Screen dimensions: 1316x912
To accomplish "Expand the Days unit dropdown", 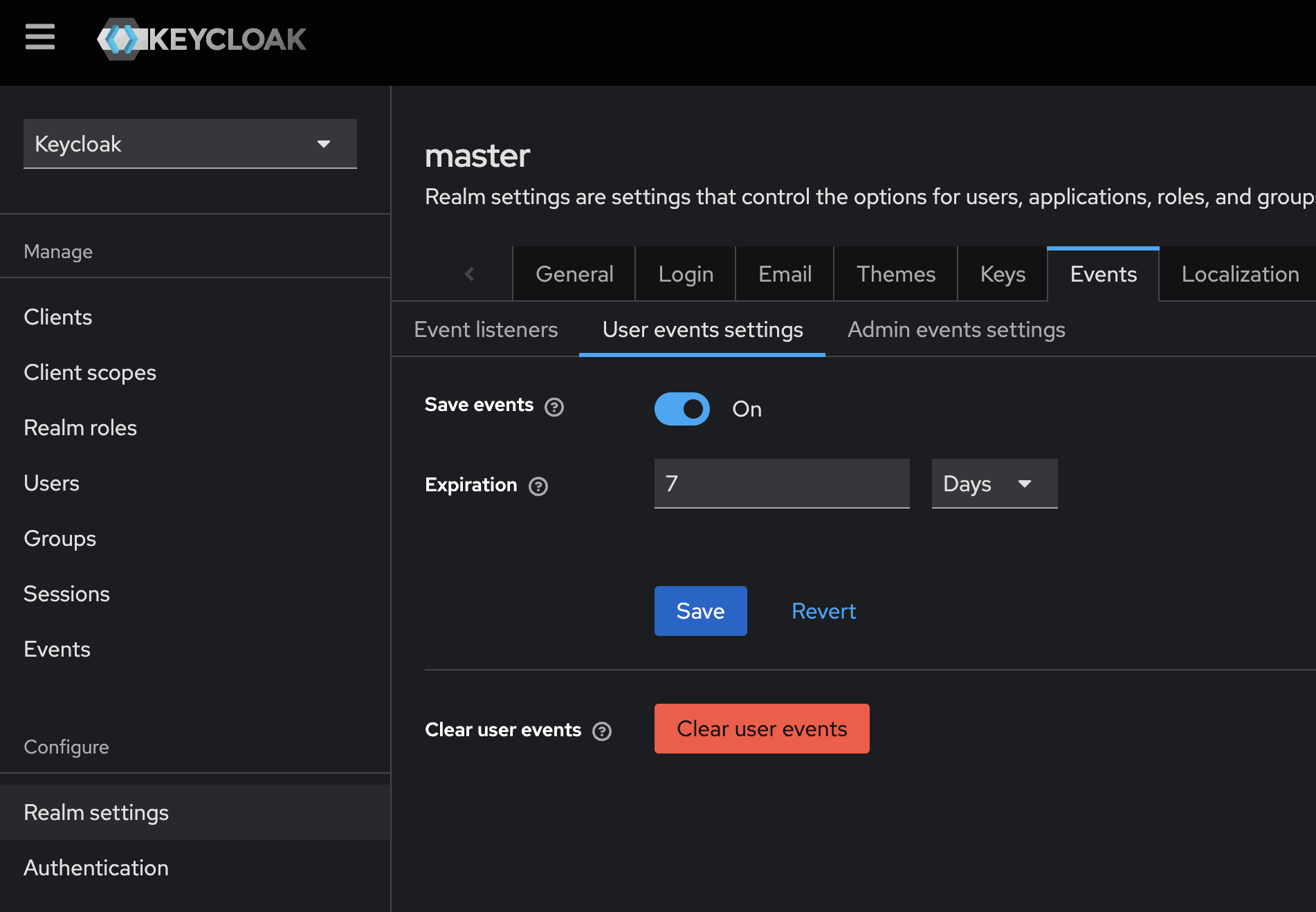I will (994, 484).
